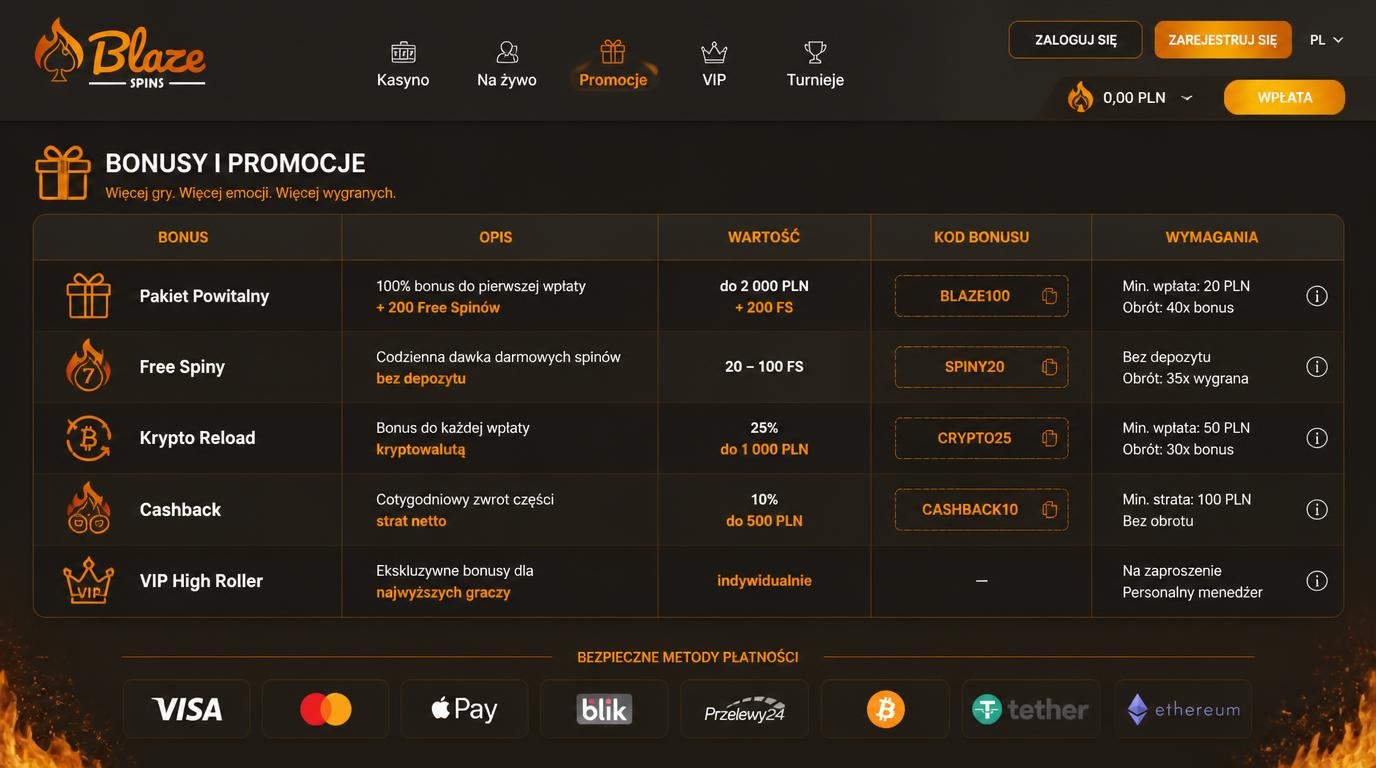The height and width of the screenshot is (768, 1376).
Task: Click the Zarejestruj się button
Action: (x=1222, y=40)
